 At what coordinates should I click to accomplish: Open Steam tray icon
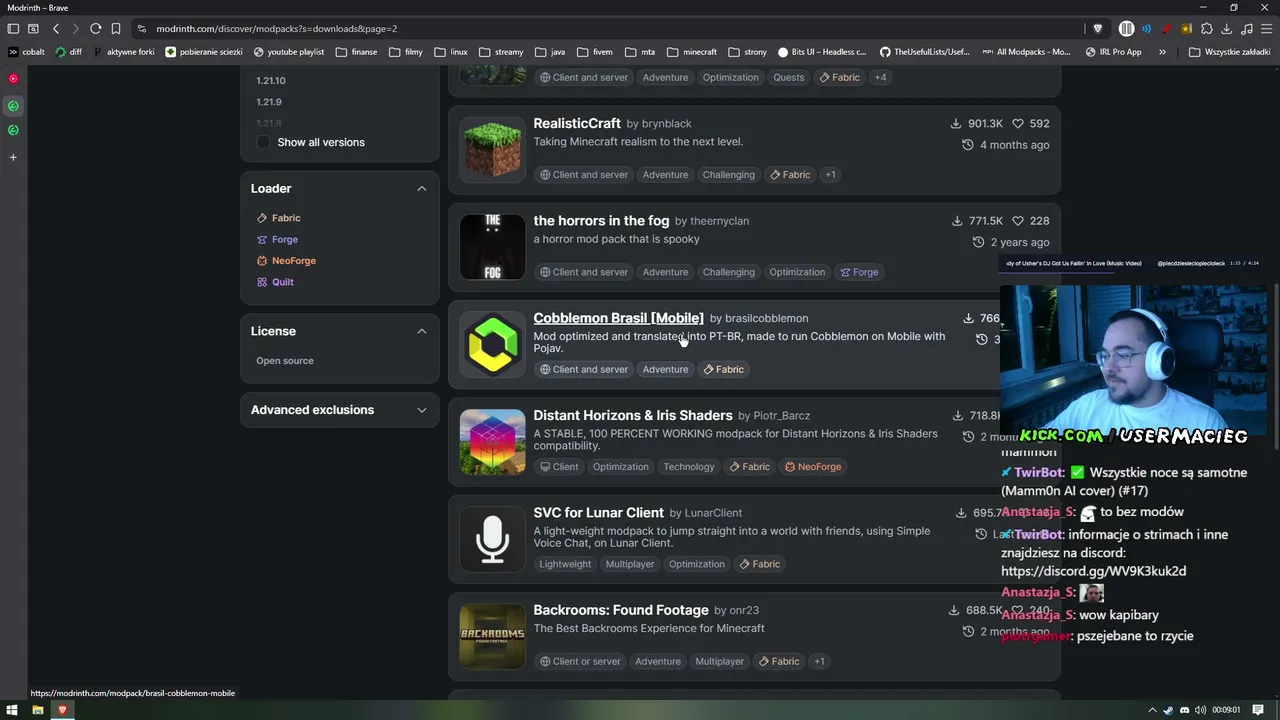pyautogui.click(x=1168, y=710)
